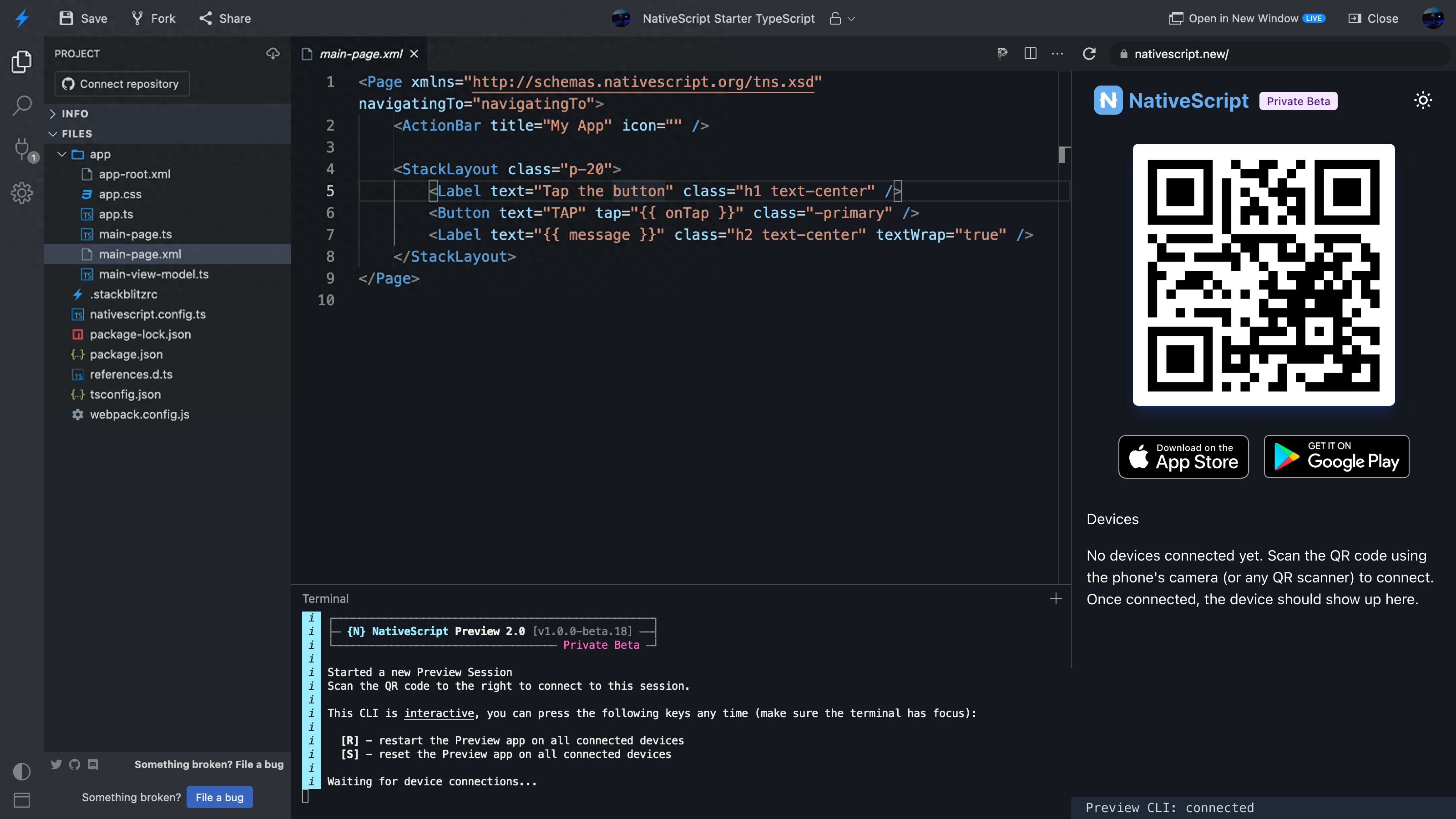This screenshot has width=1456, height=819.
Task: Open .stackblitzrc file
Action: pos(167,294)
